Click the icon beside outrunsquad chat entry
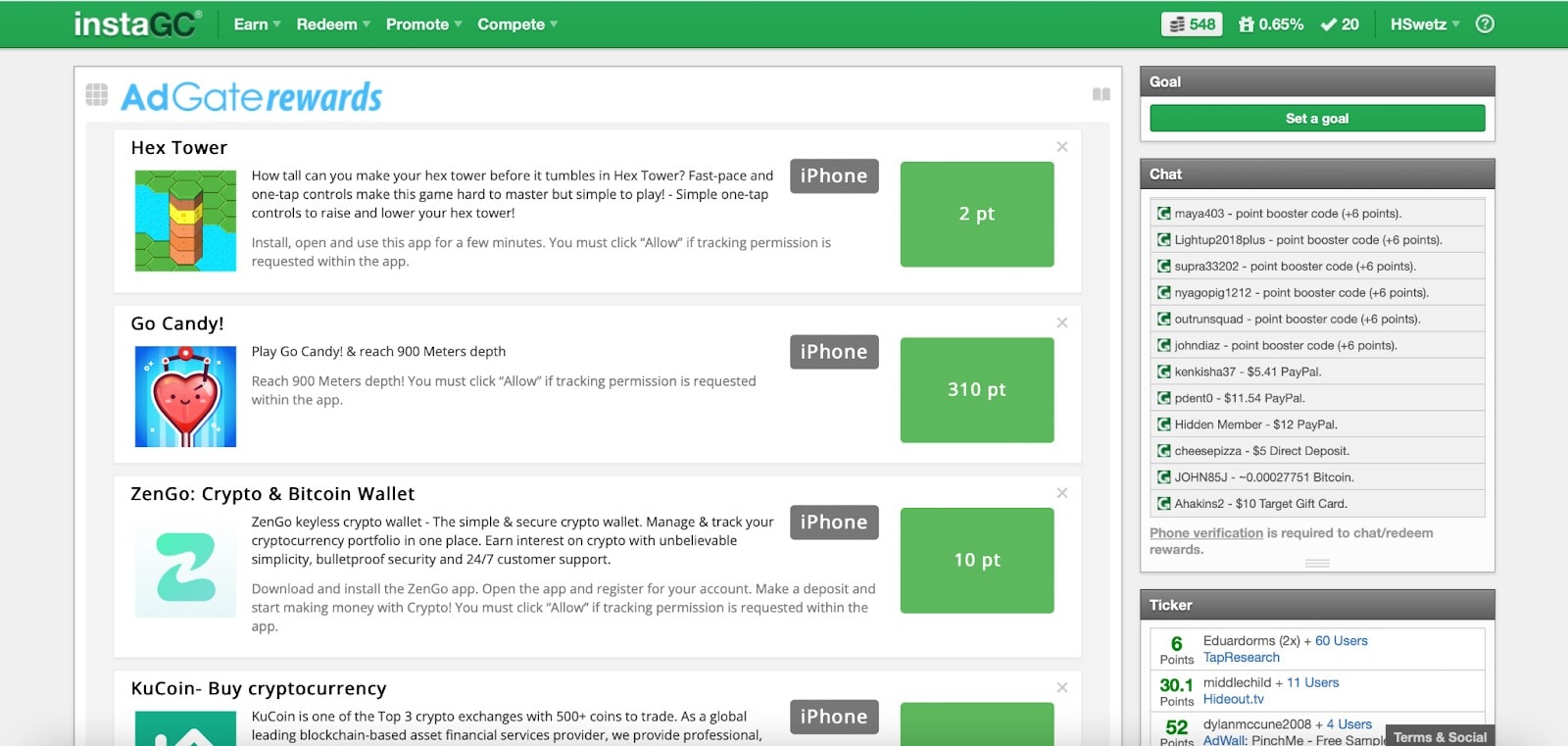 point(1164,320)
